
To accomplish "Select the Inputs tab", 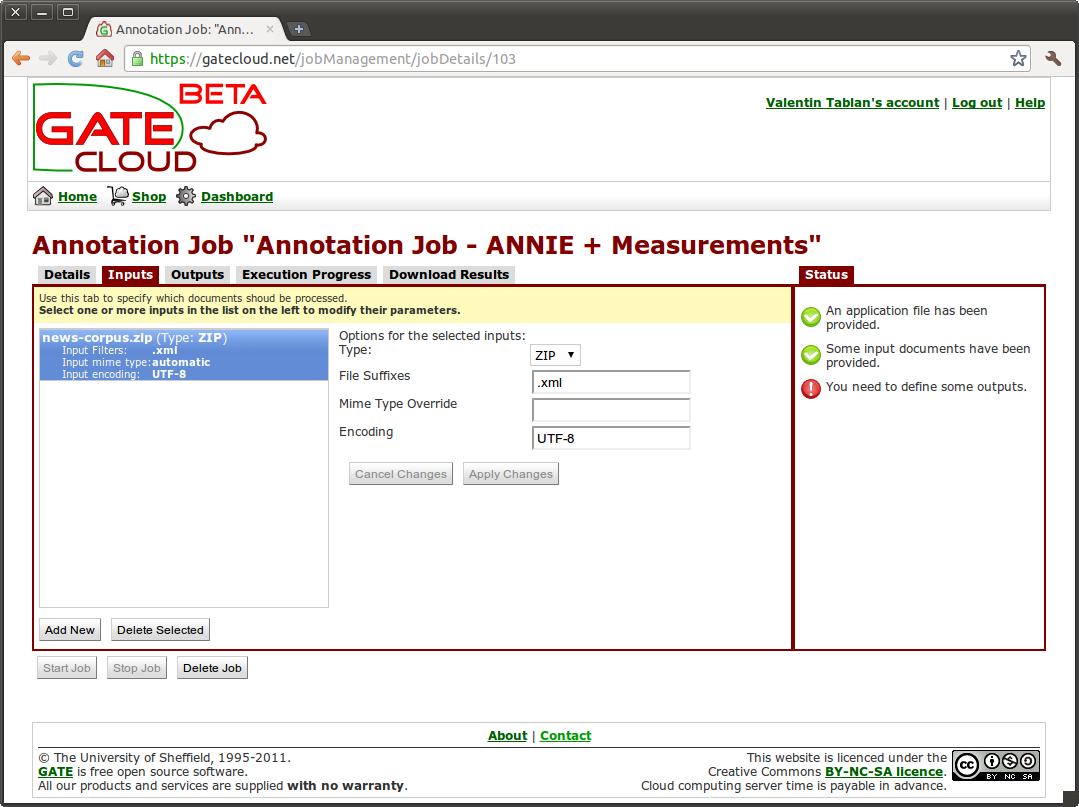I will coord(130,275).
